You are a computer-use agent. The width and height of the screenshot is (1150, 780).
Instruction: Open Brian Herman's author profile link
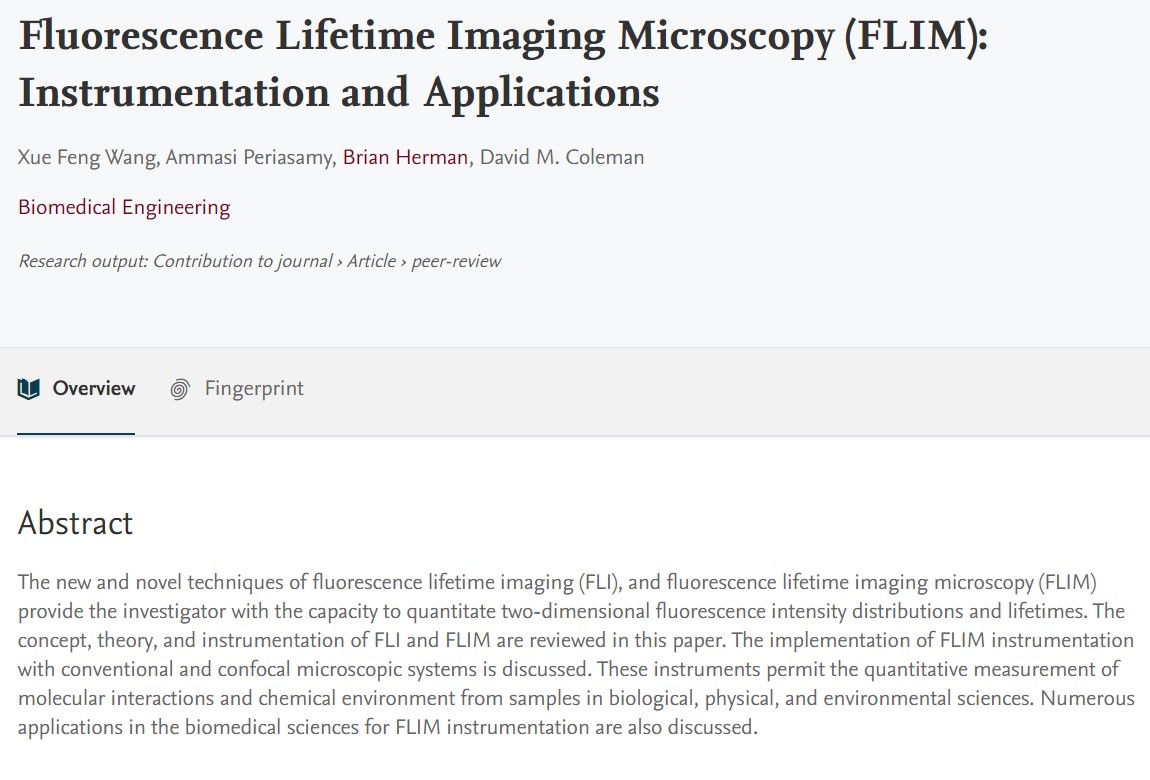click(x=405, y=158)
